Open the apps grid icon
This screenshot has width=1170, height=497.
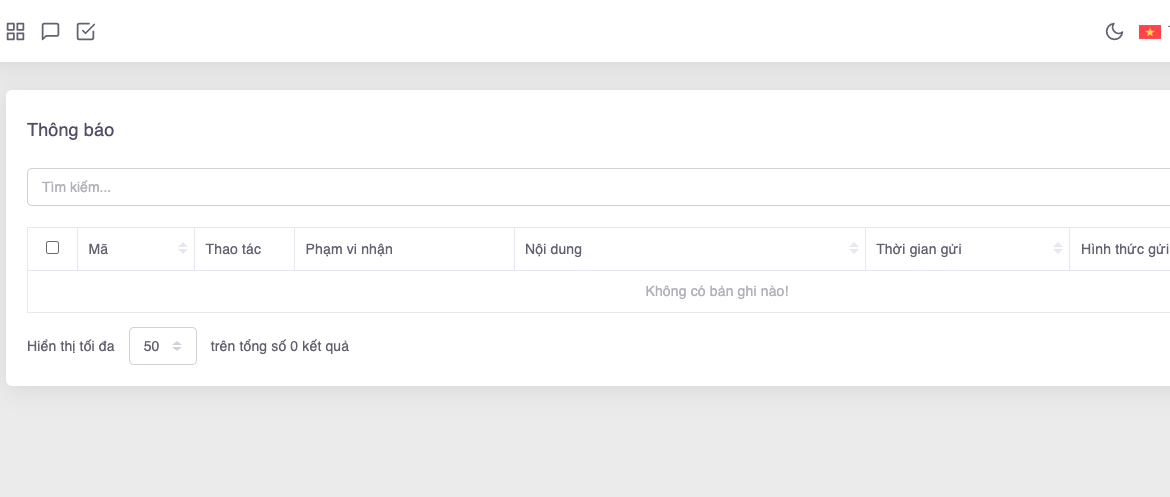point(15,32)
